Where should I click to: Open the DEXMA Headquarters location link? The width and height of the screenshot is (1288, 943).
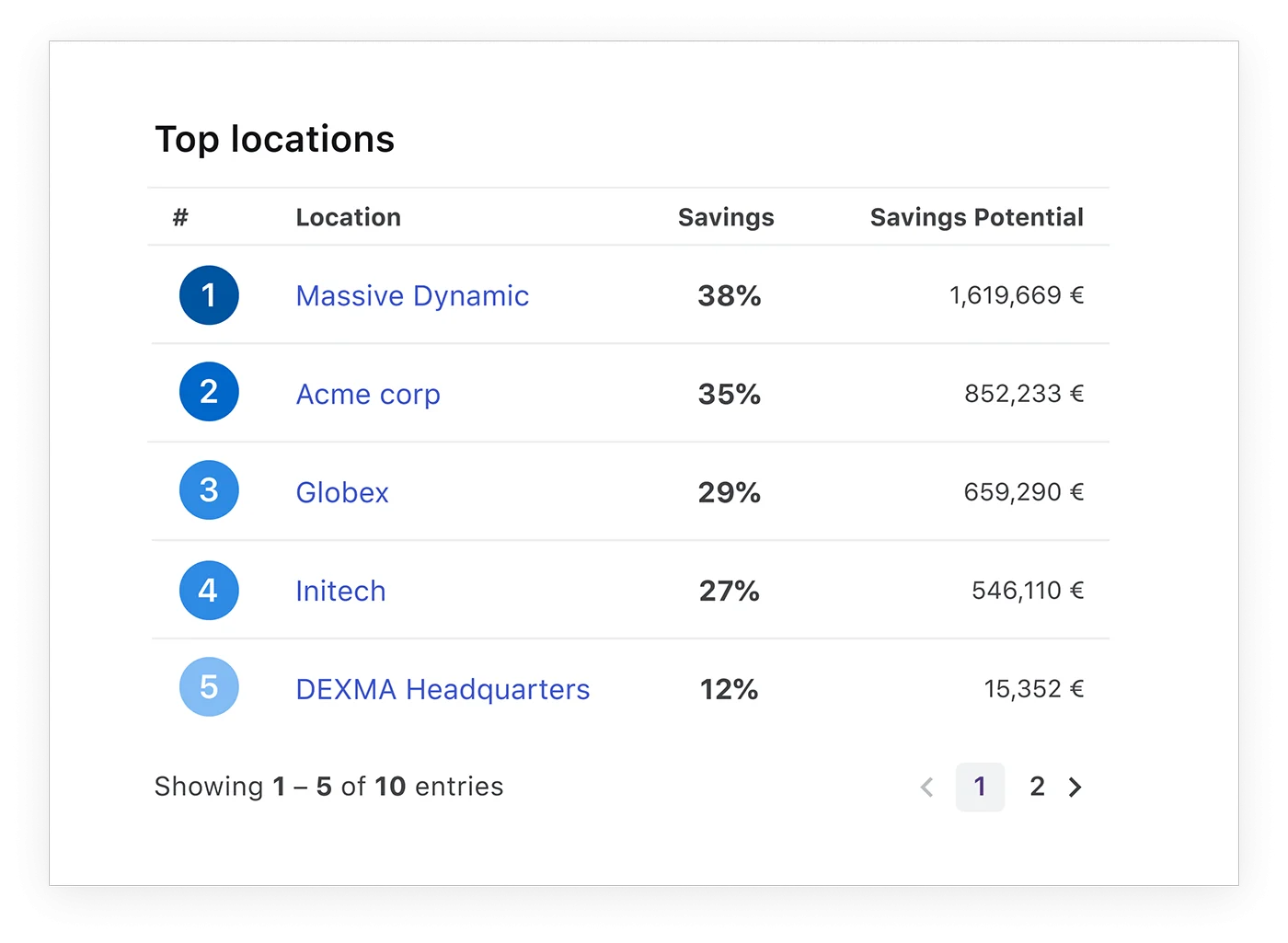coord(443,690)
